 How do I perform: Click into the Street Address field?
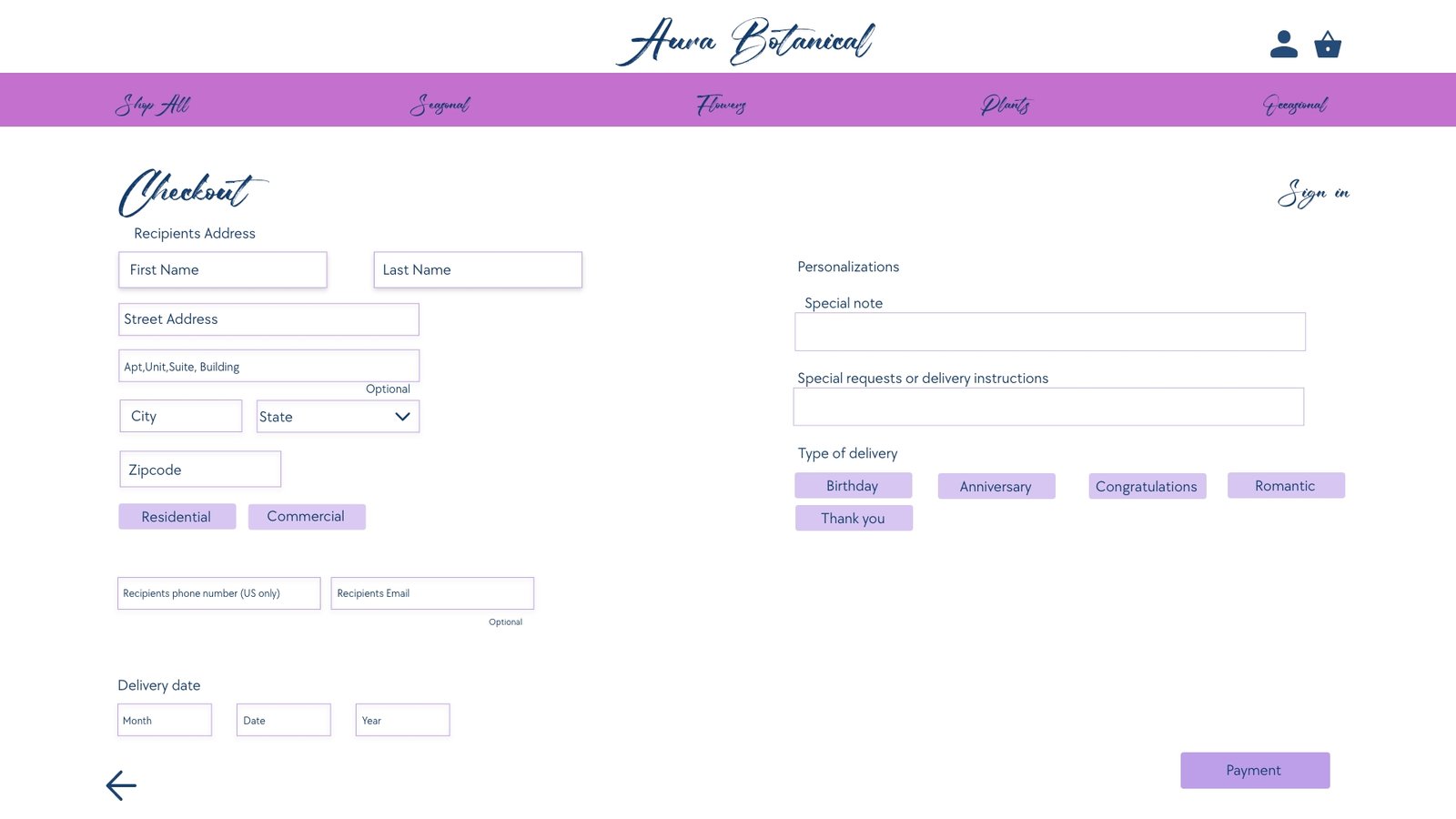pos(268,319)
